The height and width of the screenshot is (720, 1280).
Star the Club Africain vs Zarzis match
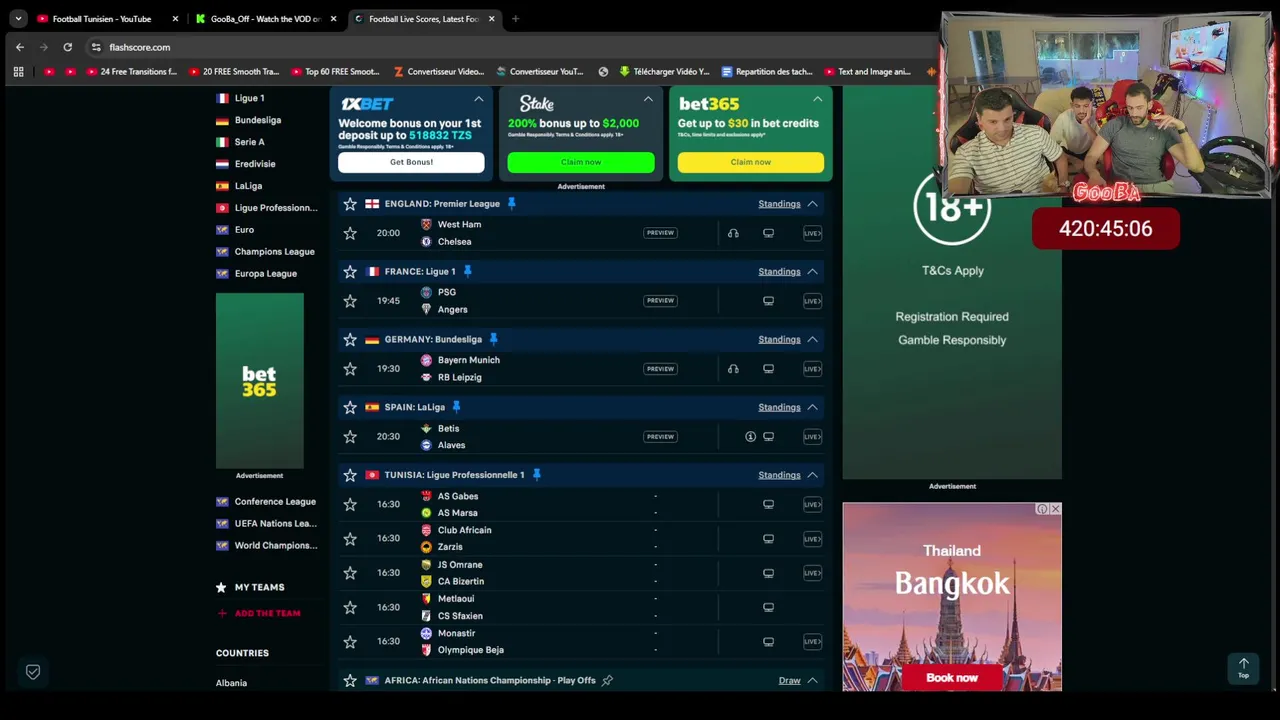pos(350,539)
